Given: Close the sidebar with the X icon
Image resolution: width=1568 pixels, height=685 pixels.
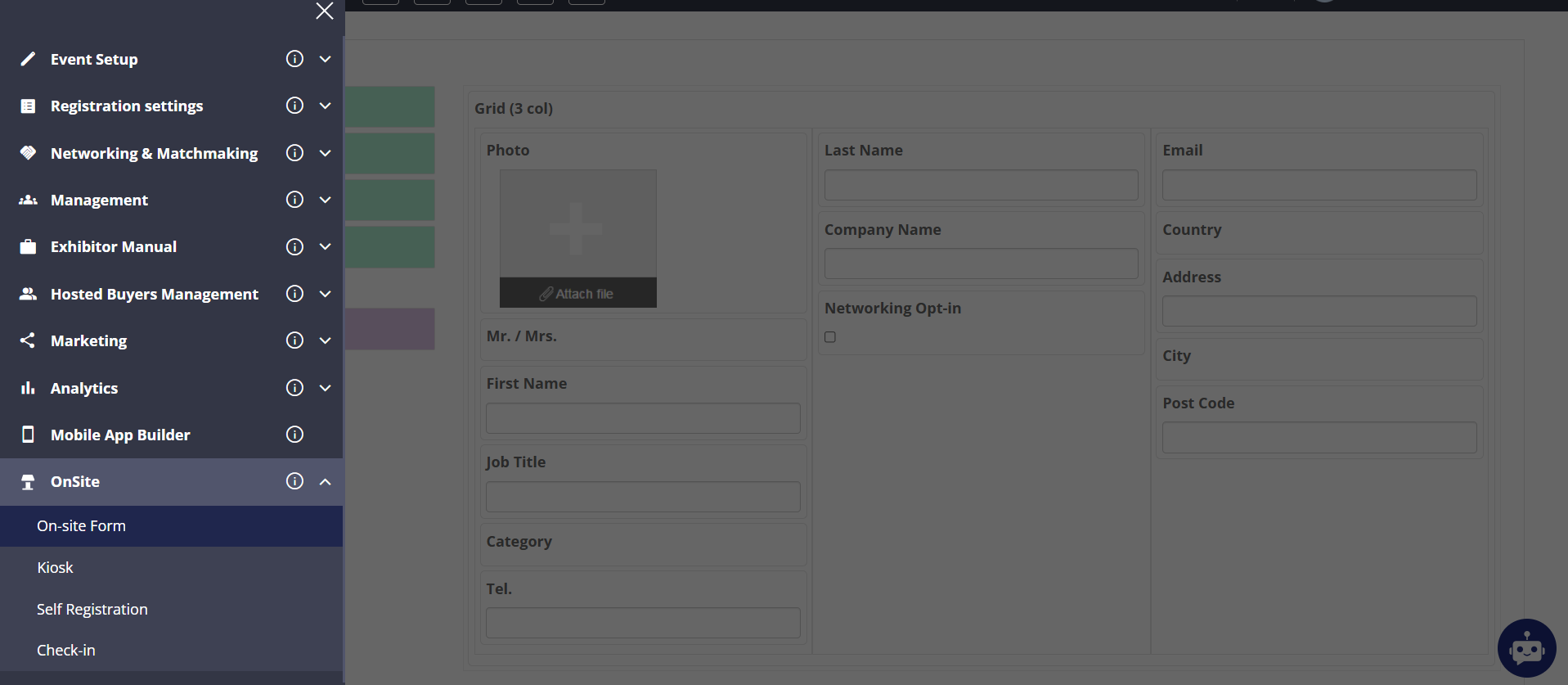Looking at the screenshot, I should coord(325,11).
